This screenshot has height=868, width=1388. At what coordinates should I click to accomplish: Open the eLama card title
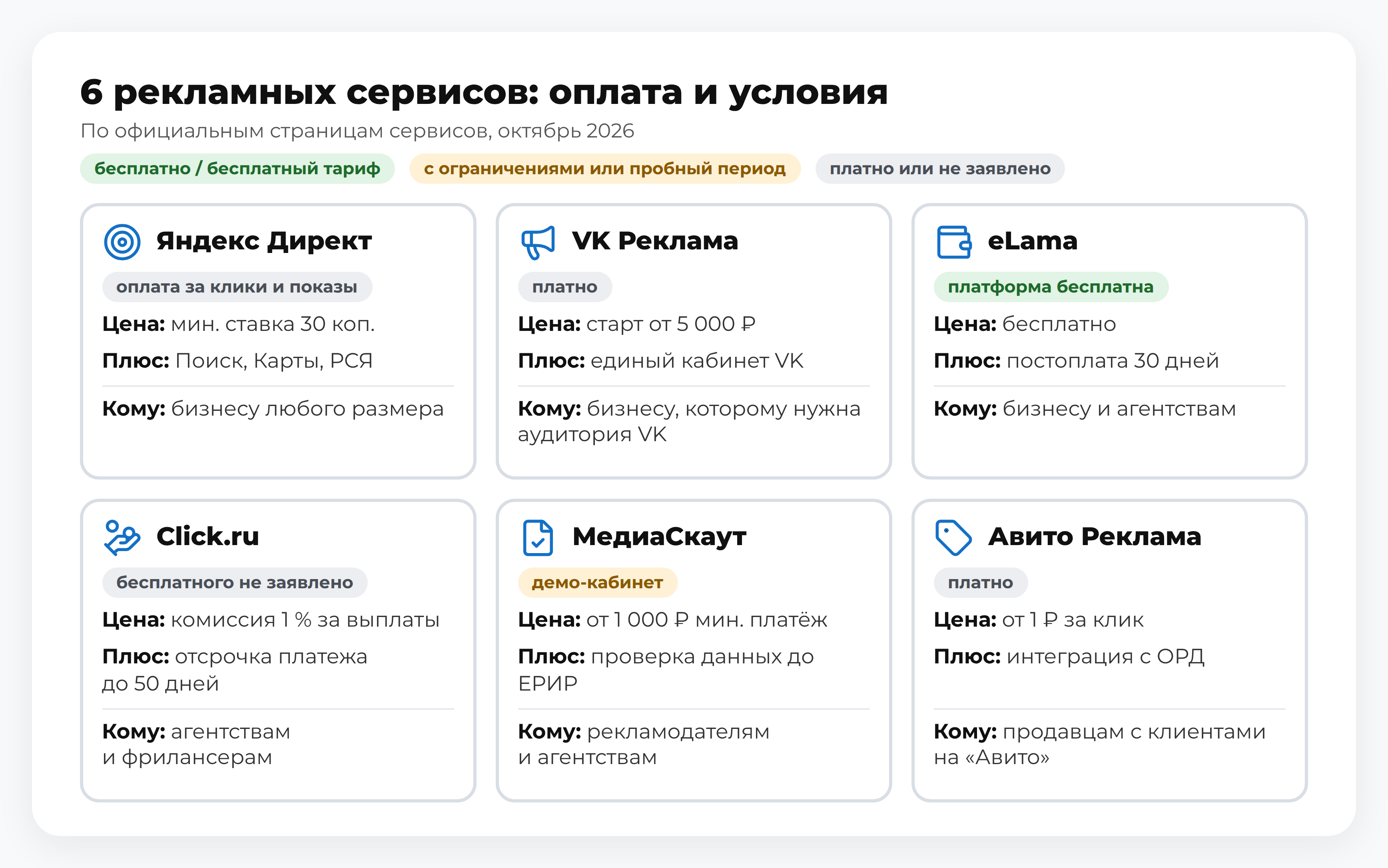1033,241
